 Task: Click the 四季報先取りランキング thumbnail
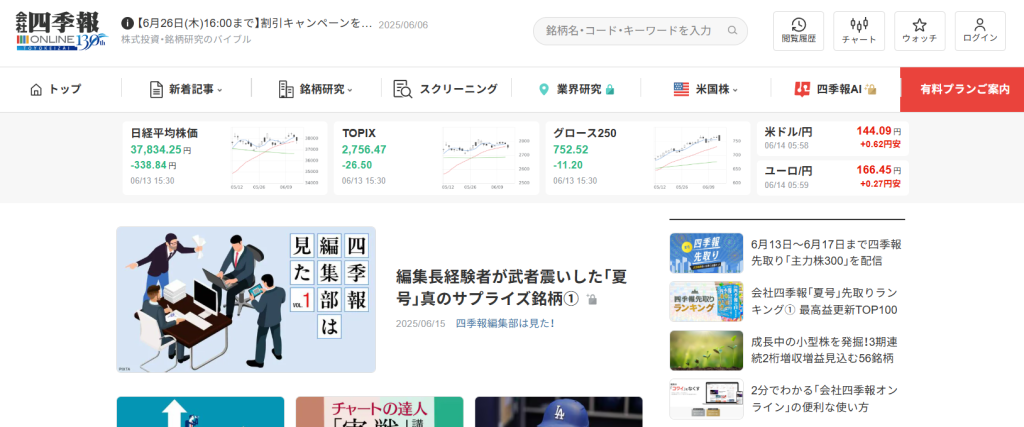tap(706, 301)
